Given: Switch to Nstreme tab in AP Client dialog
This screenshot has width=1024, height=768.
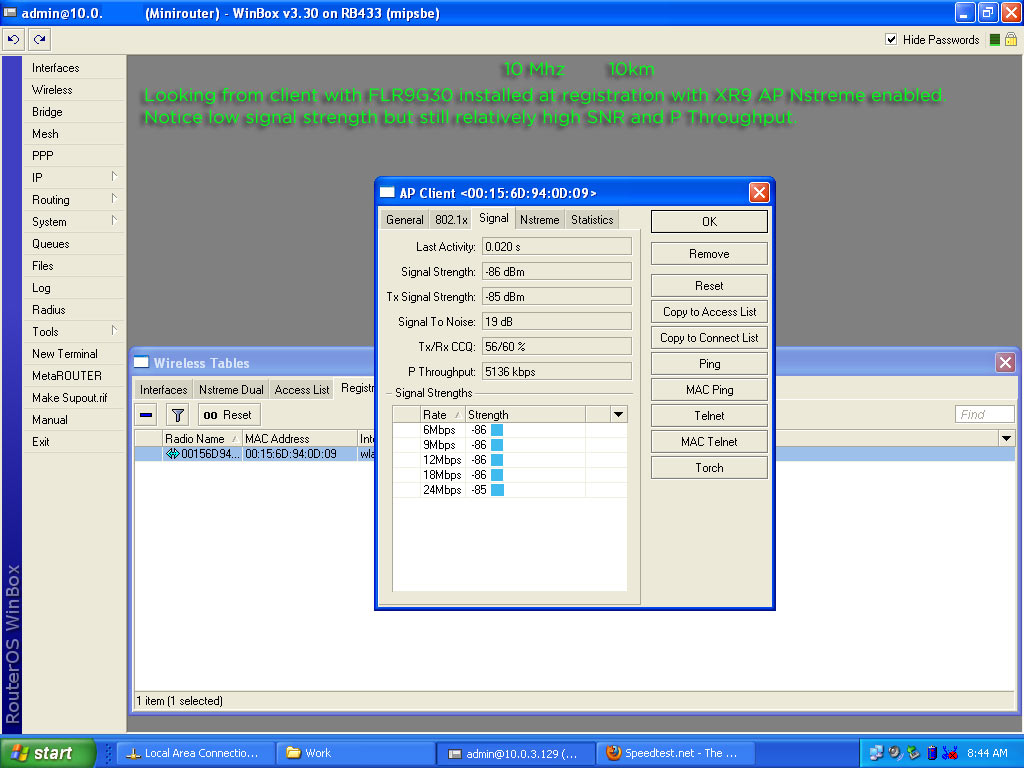Looking at the screenshot, I should point(539,220).
